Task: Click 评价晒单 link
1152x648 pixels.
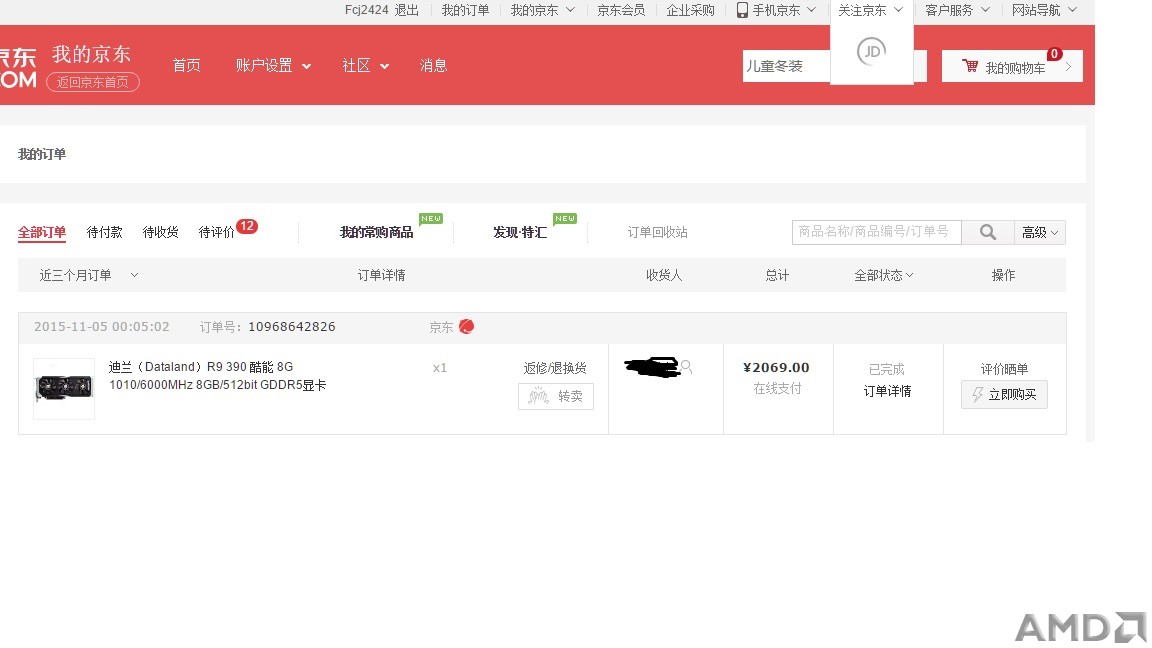Action: (x=1004, y=369)
